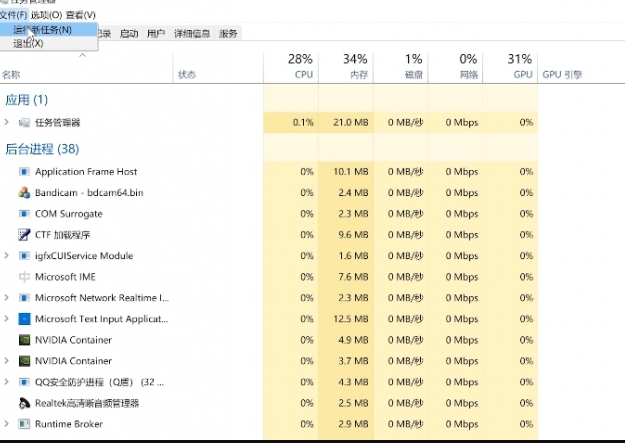625x443 pixels.
Task: Expand the igfxCUIService Module process
Action: pyautogui.click(x=7, y=256)
